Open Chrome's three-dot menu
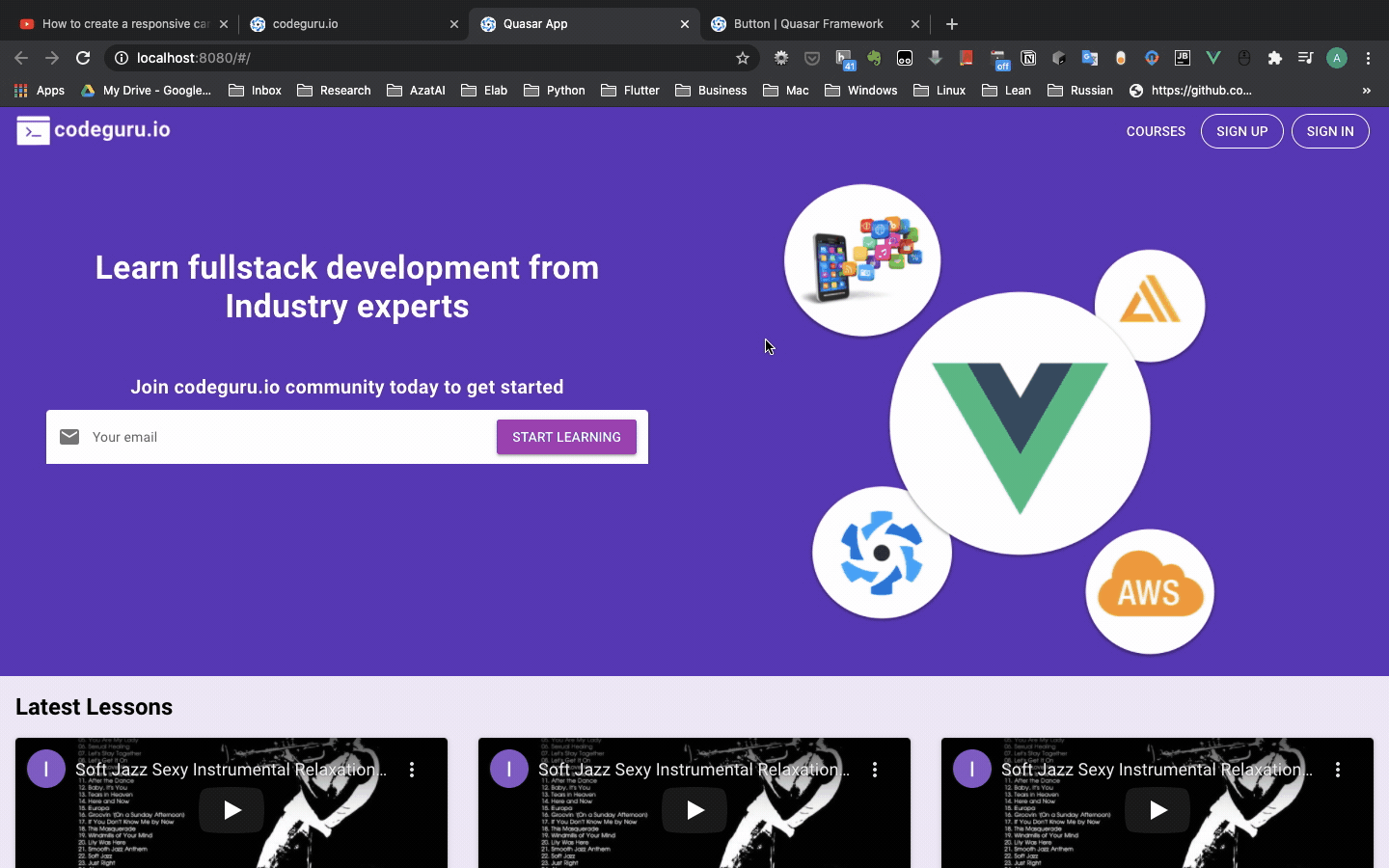The height and width of the screenshot is (868, 1389). coord(1368,58)
